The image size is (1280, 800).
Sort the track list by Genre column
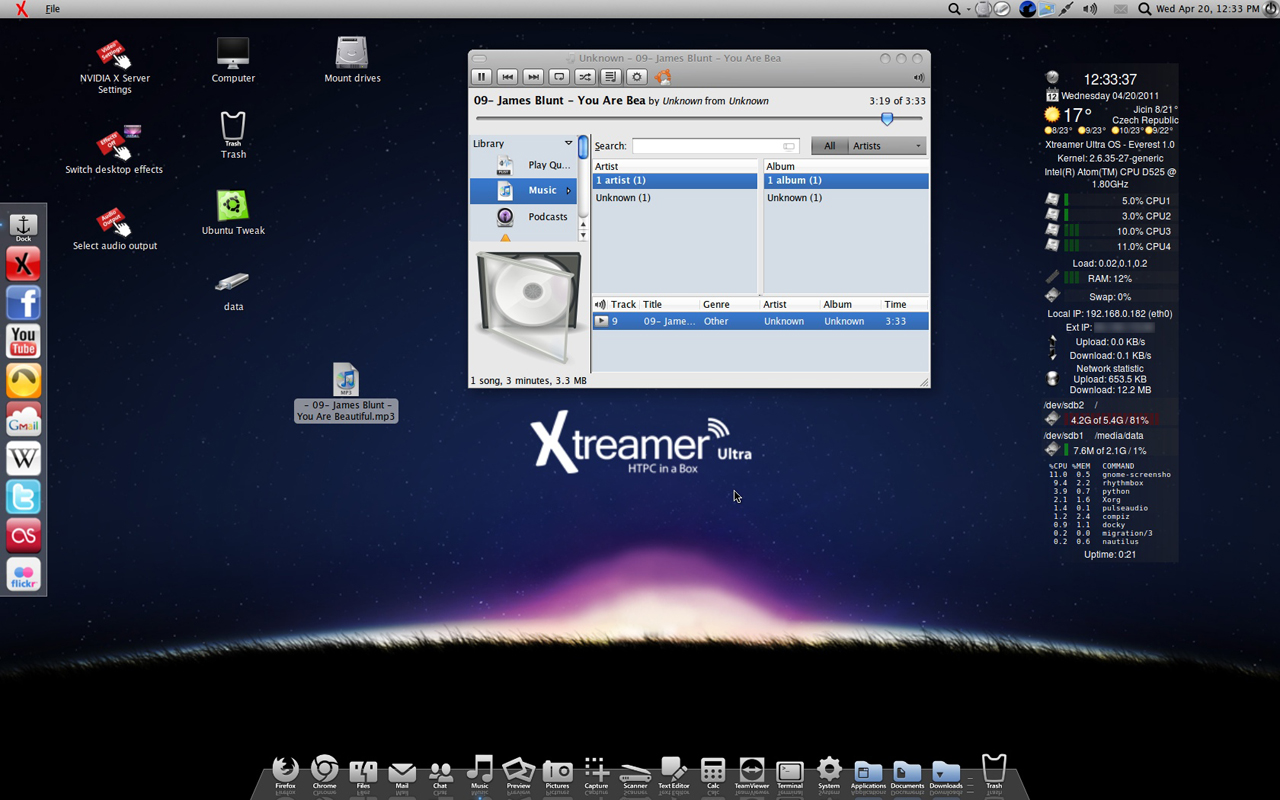[x=729, y=304]
